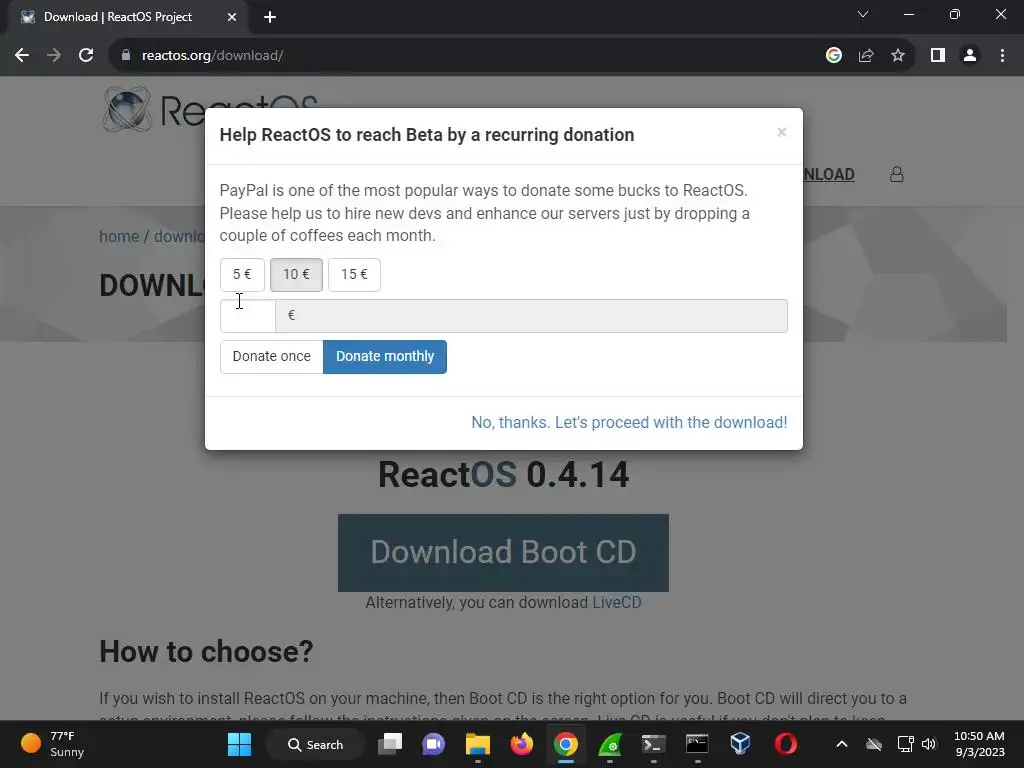1024x768 pixels.
Task: Open the Windows Start menu
Action: coord(239,744)
